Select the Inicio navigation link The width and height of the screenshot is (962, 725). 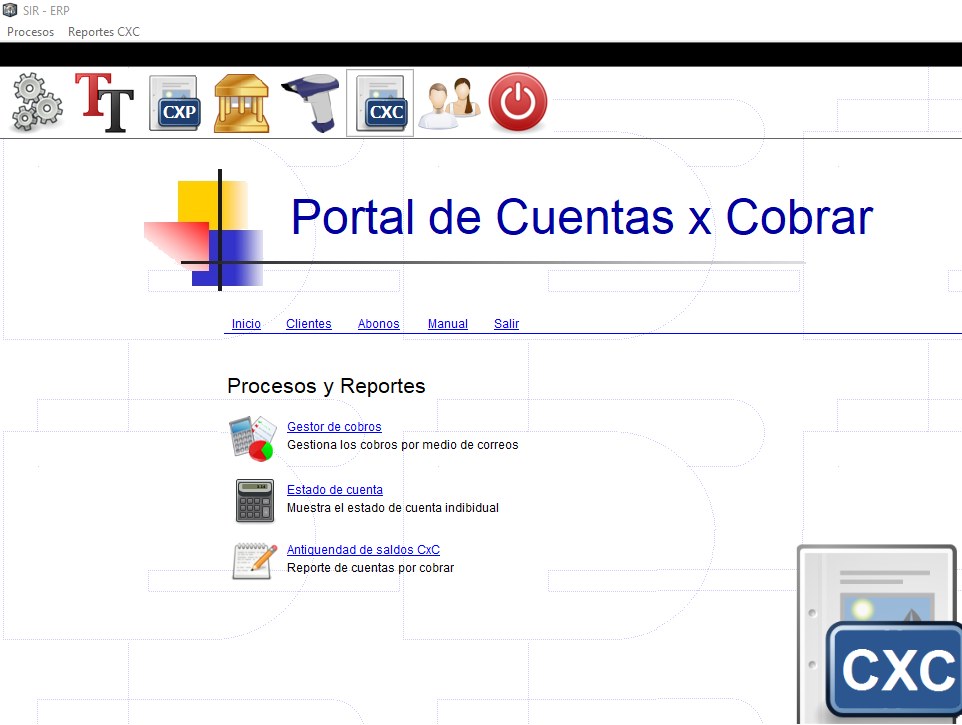tap(246, 323)
